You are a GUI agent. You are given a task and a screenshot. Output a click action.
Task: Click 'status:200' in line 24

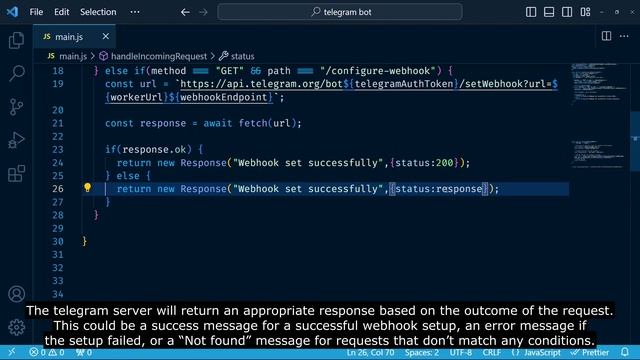pyautogui.click(x=424, y=163)
